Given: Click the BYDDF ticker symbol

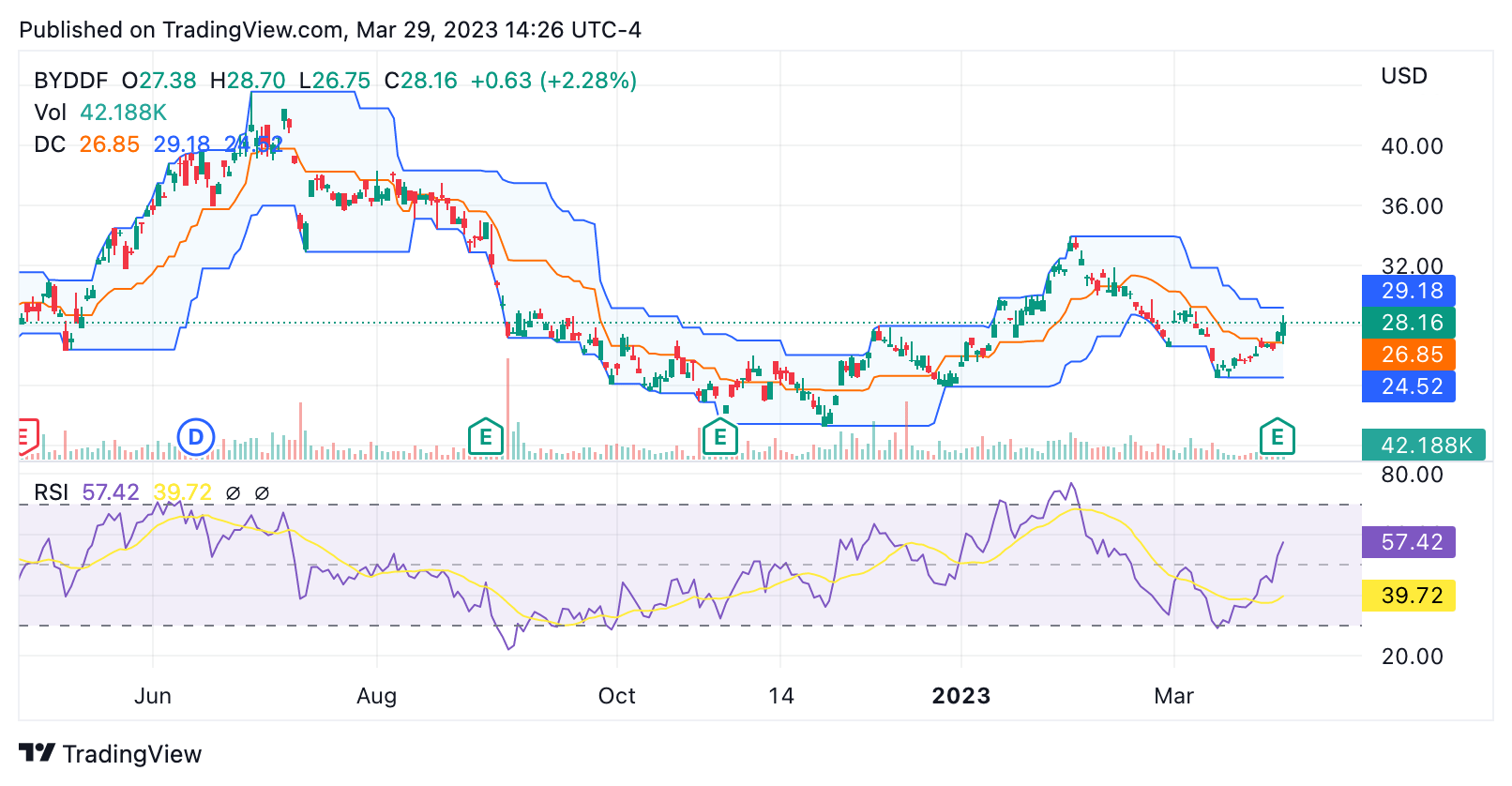Looking at the screenshot, I should pyautogui.click(x=71, y=81).
